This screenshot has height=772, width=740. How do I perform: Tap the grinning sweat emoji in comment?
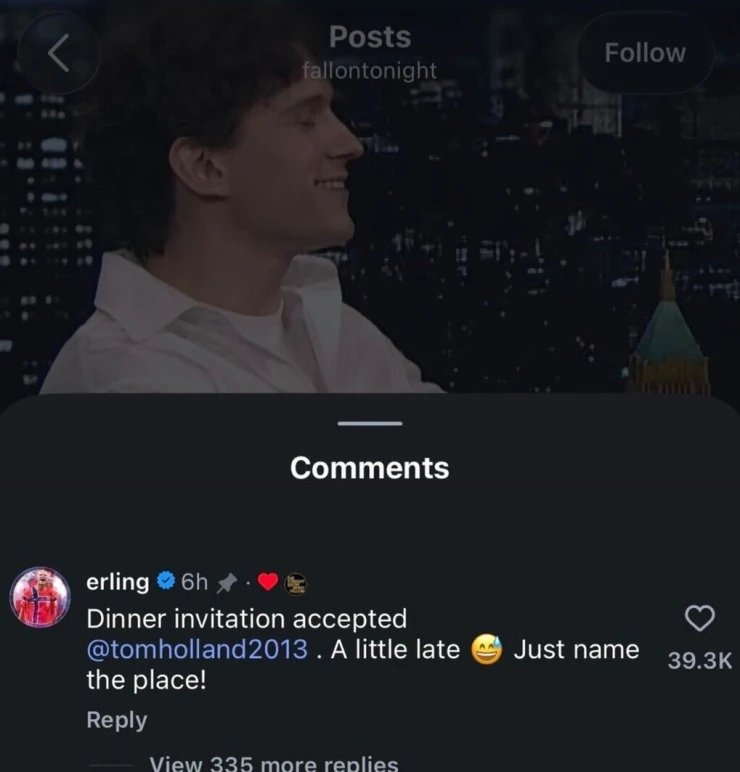point(486,649)
